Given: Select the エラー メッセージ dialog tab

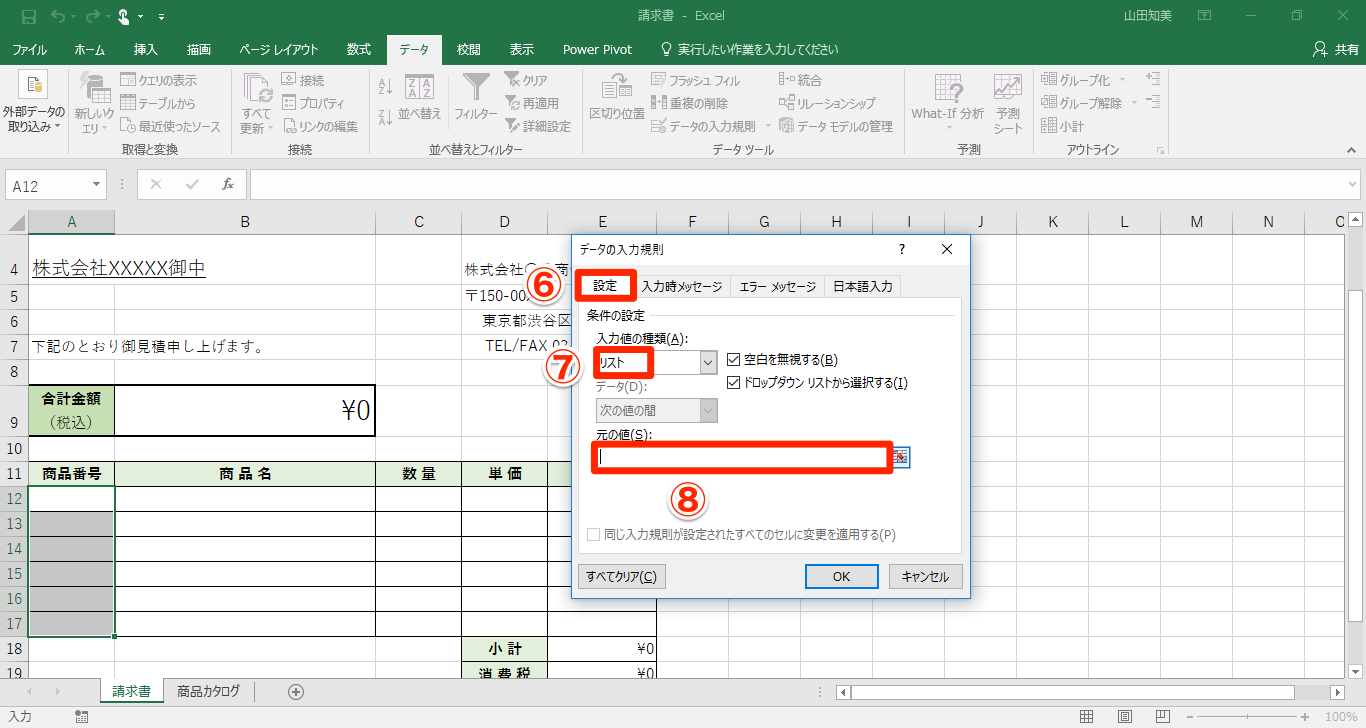Looking at the screenshot, I should [778, 286].
